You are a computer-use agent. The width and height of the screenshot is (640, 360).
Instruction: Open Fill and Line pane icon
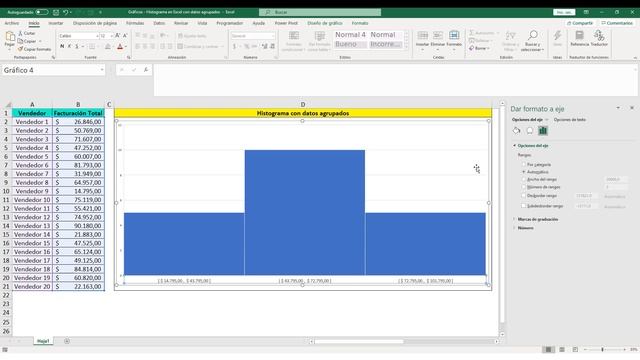pyautogui.click(x=517, y=131)
